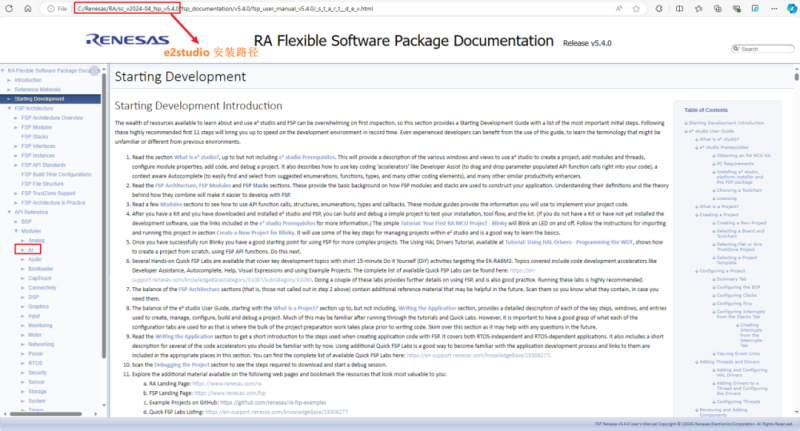800x431 pixels.
Task: Follow the FSP Architecture link in step 2
Action: tap(175, 186)
